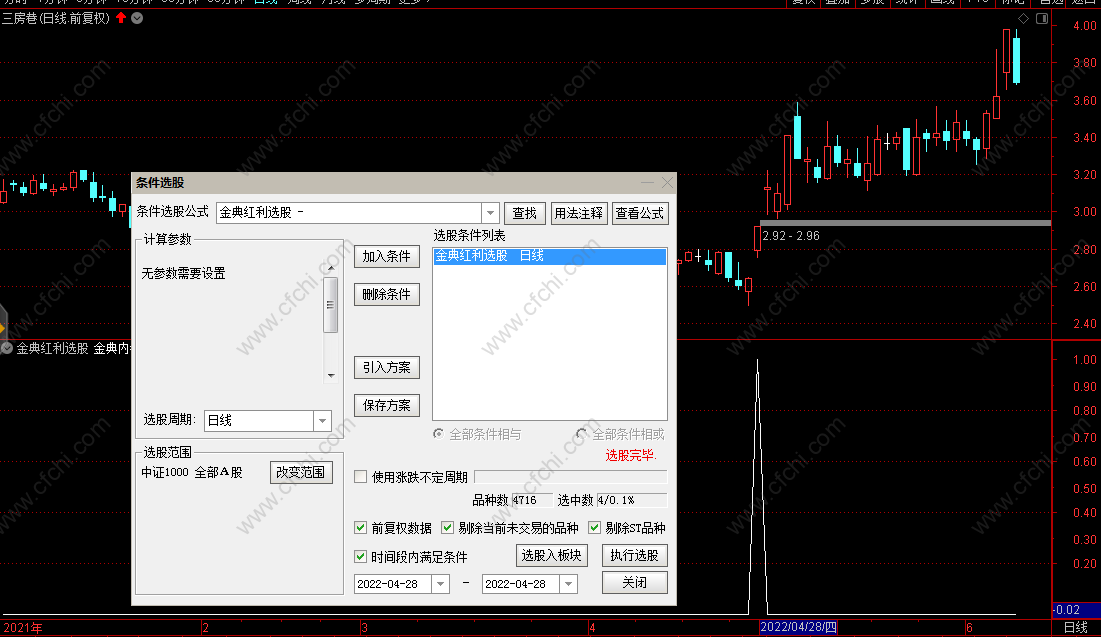1101x637 pixels.
Task: Uncheck 前复权数据 checkbox
Action: coord(361,527)
